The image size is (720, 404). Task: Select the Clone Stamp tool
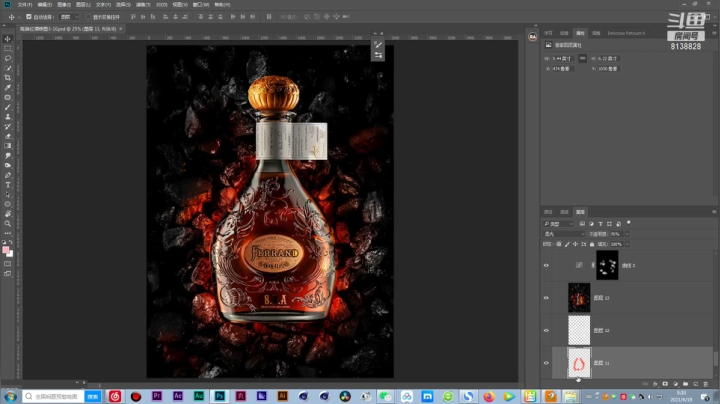point(8,117)
